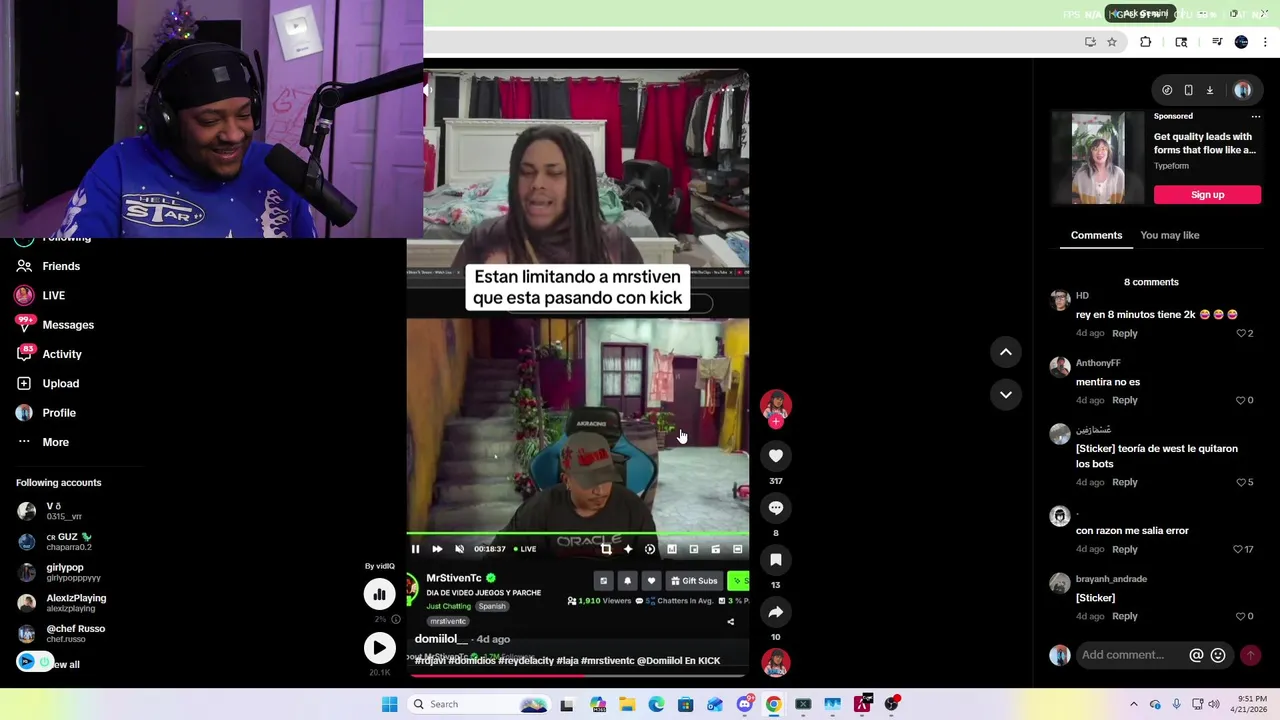
Task: Open Chrome media controls icon
Action: point(1217,42)
